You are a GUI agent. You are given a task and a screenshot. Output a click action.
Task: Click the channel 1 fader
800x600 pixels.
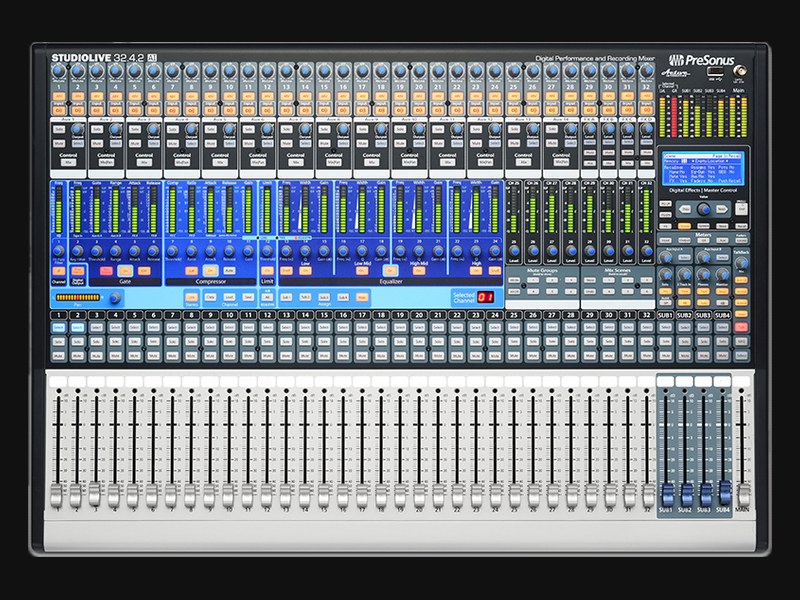click(59, 495)
